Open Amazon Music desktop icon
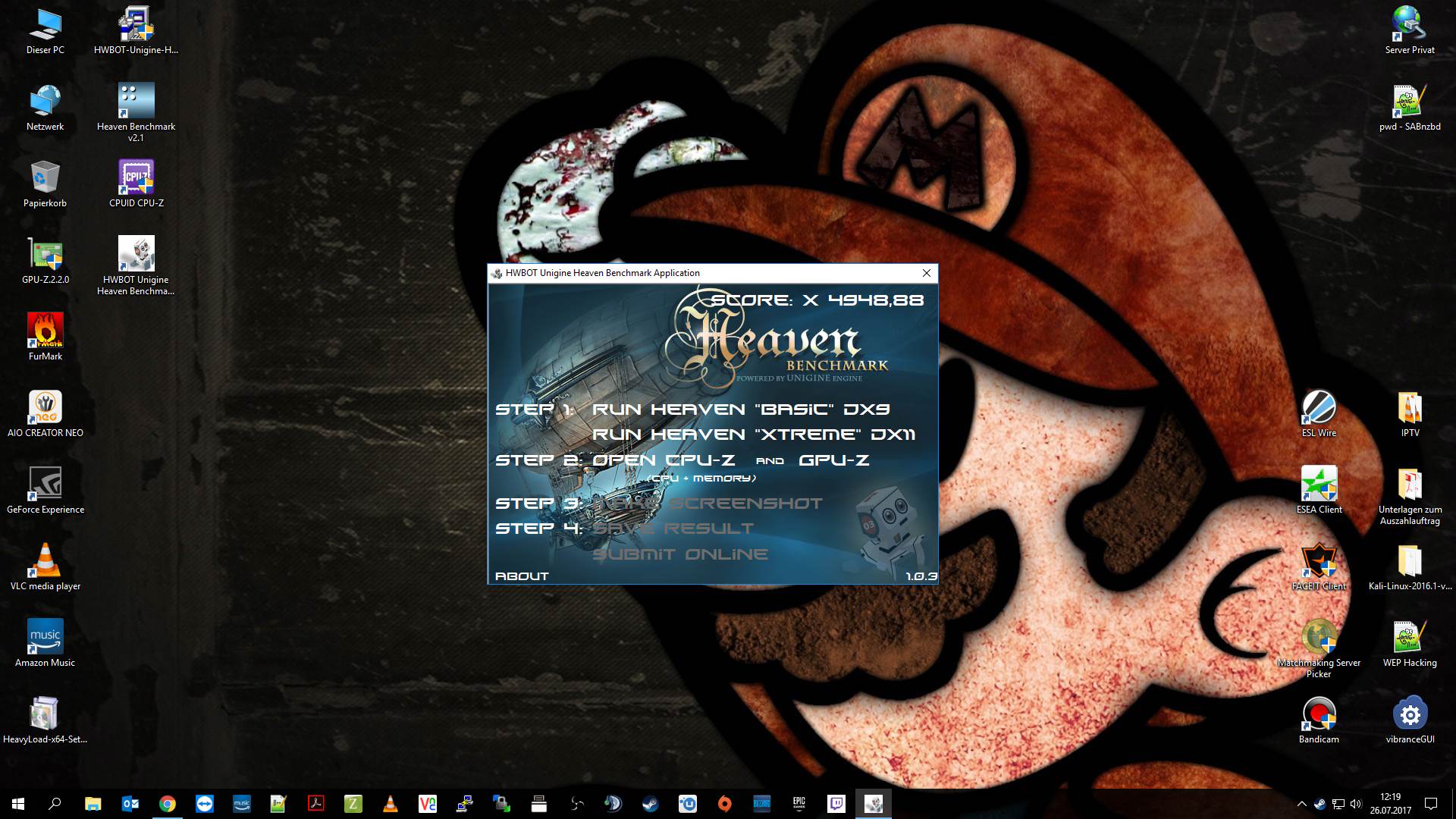 (x=45, y=644)
